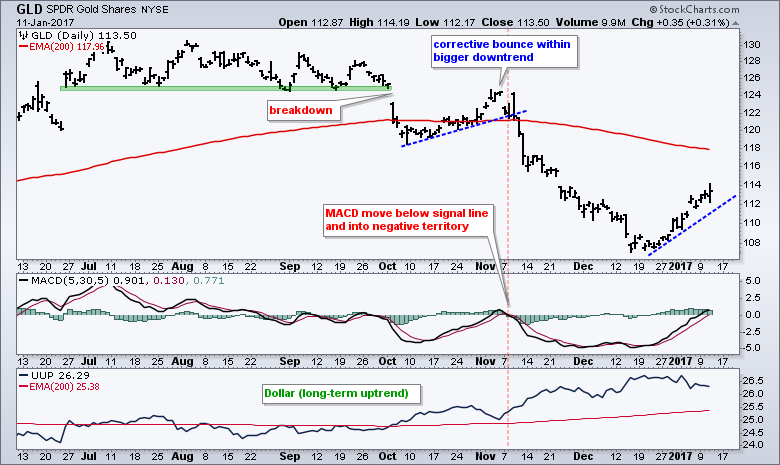Click the 'Aug' label on GLD price axis

tap(183, 266)
